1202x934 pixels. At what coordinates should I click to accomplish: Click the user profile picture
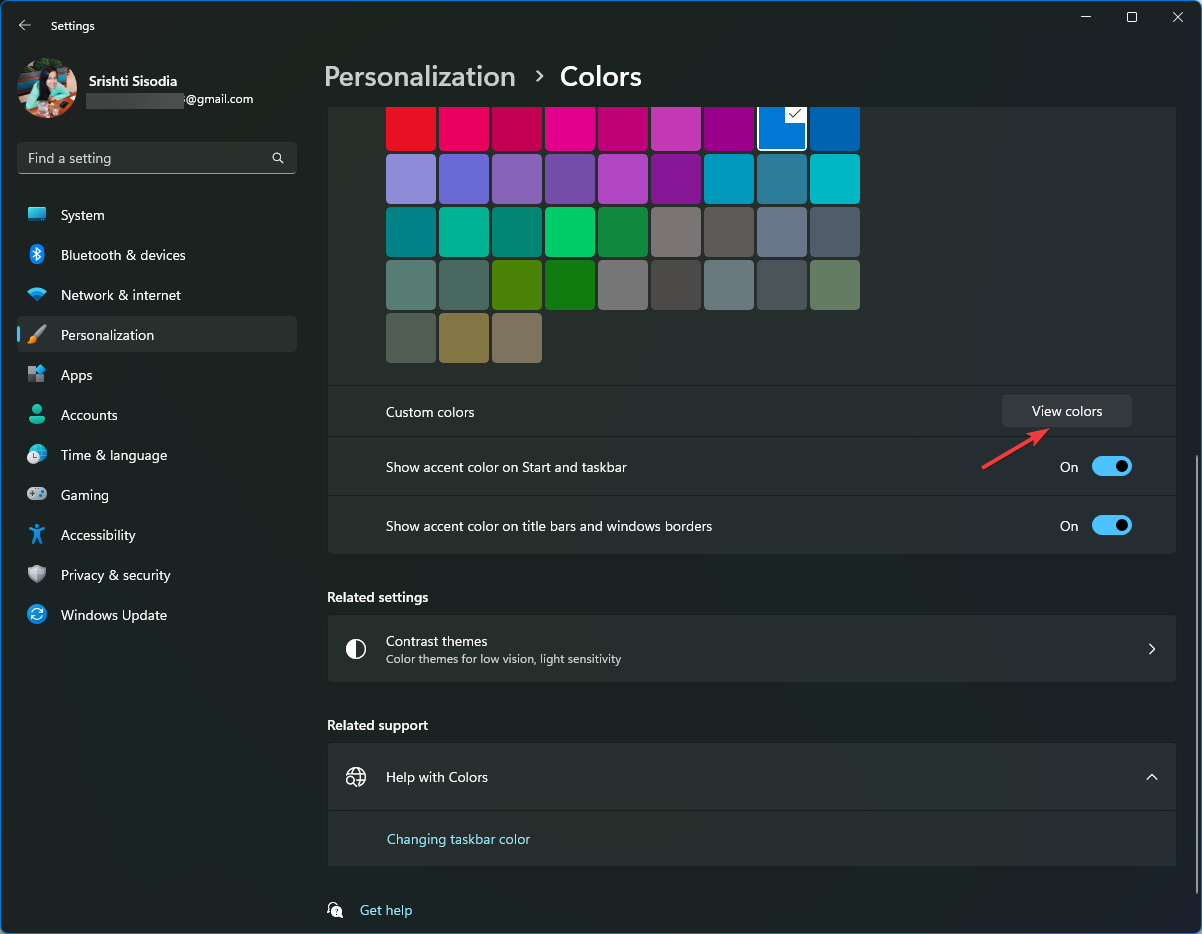tap(47, 88)
